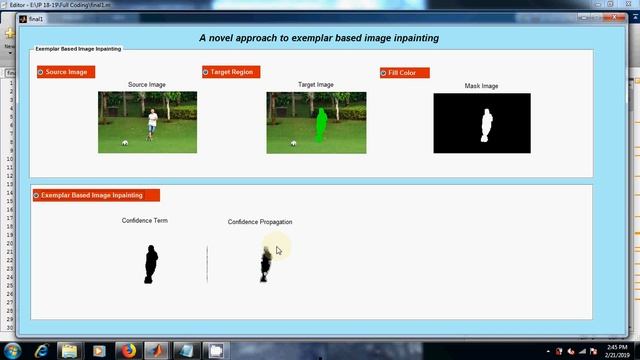Switch to MATLAB taskbar icon
This screenshot has height=360, width=640.
(x=157, y=351)
